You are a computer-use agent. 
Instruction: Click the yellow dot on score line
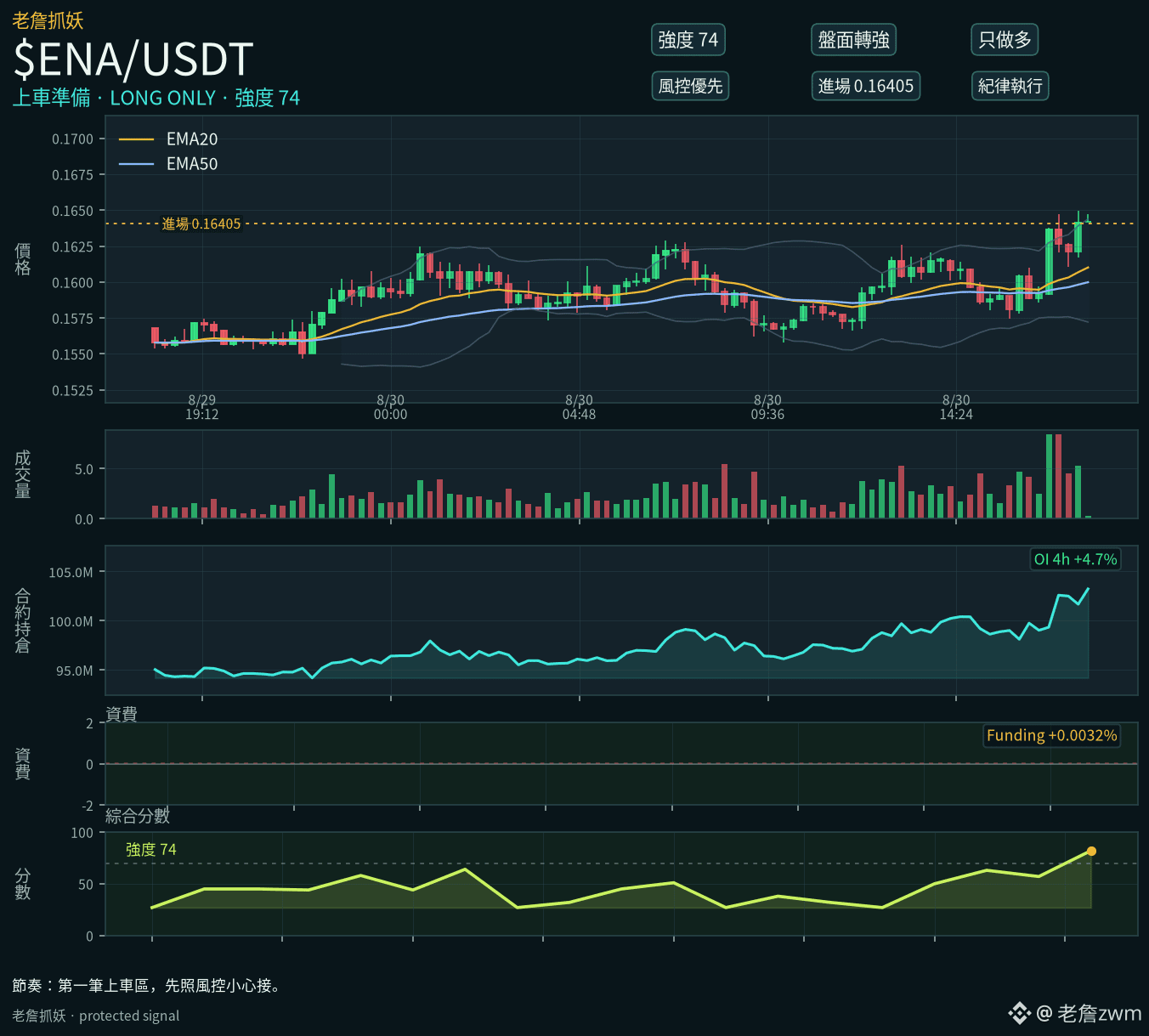coord(1091,851)
